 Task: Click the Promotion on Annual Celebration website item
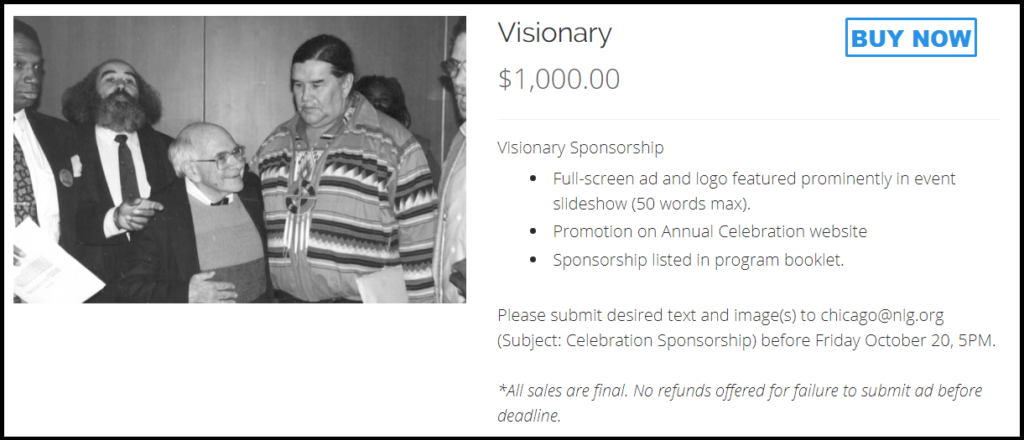(710, 231)
